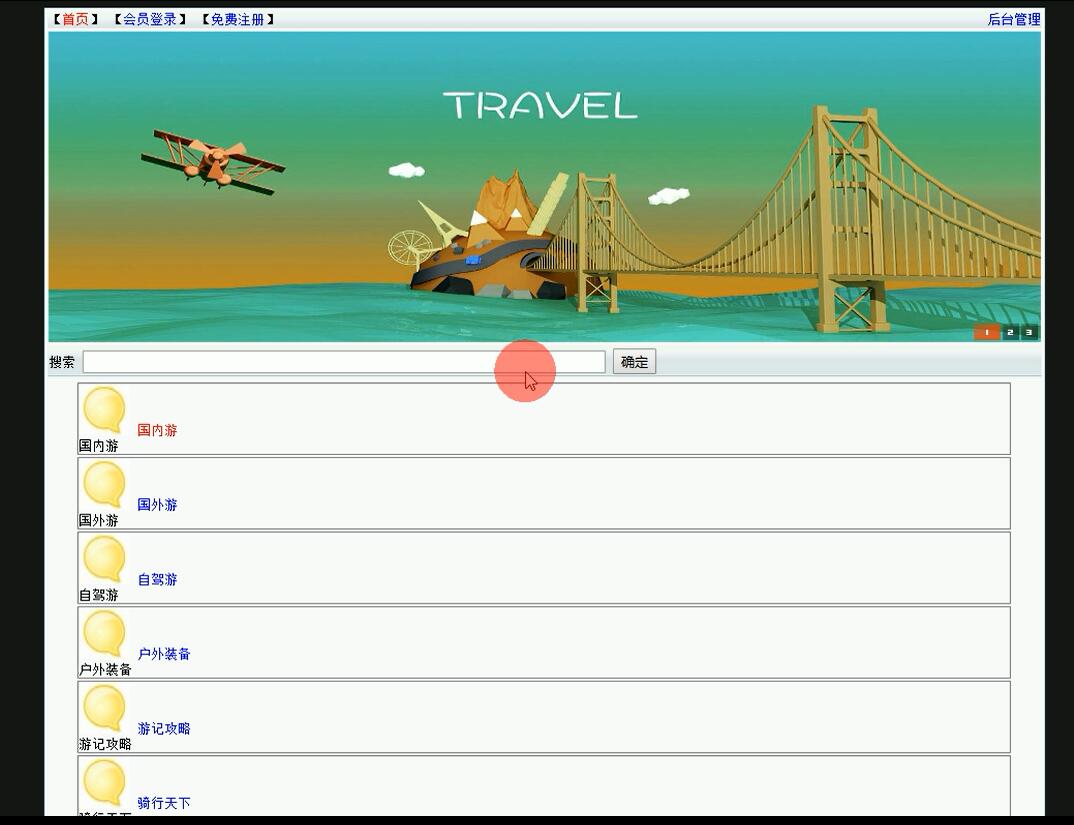Screen dimensions: 1074x825
Task: Click the yellow bubble icon for 国外游
Action: 104,486
